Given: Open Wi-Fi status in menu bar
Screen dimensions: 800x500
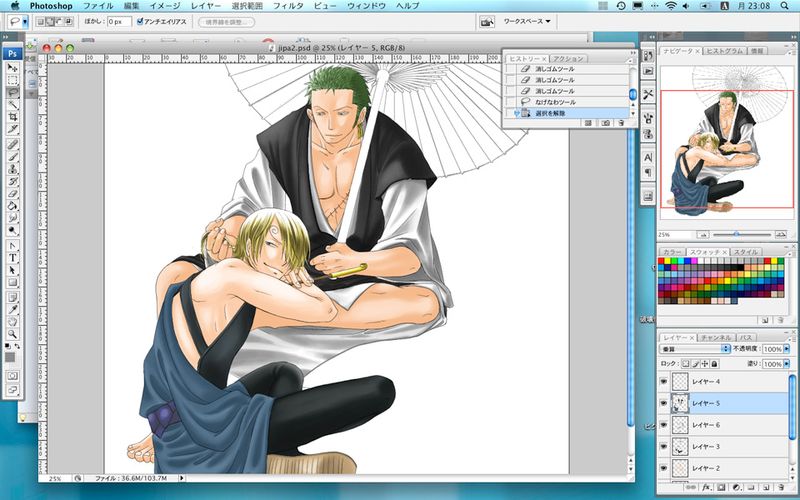Looking at the screenshot, I should pyautogui.click(x=671, y=6).
